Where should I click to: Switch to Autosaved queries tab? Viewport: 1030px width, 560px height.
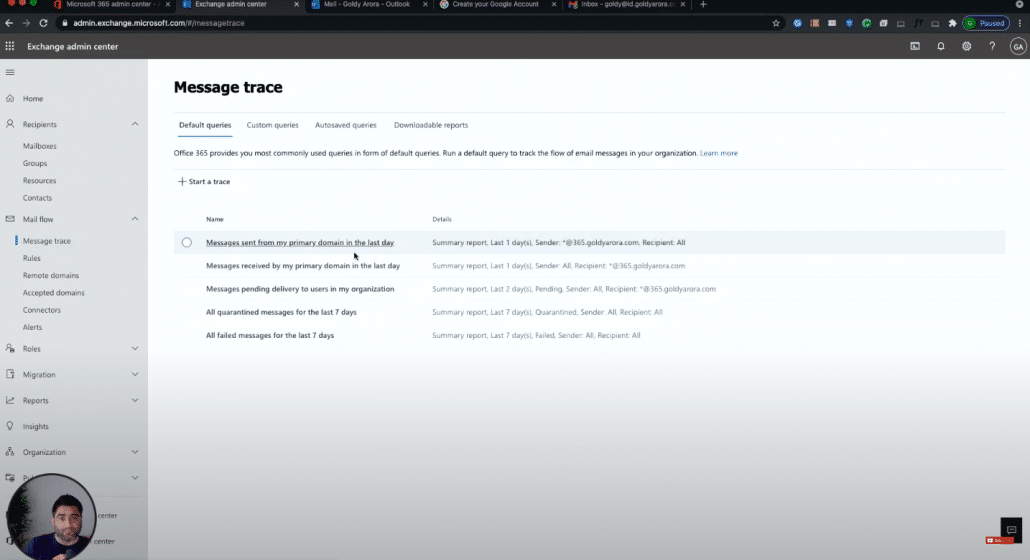(346, 125)
